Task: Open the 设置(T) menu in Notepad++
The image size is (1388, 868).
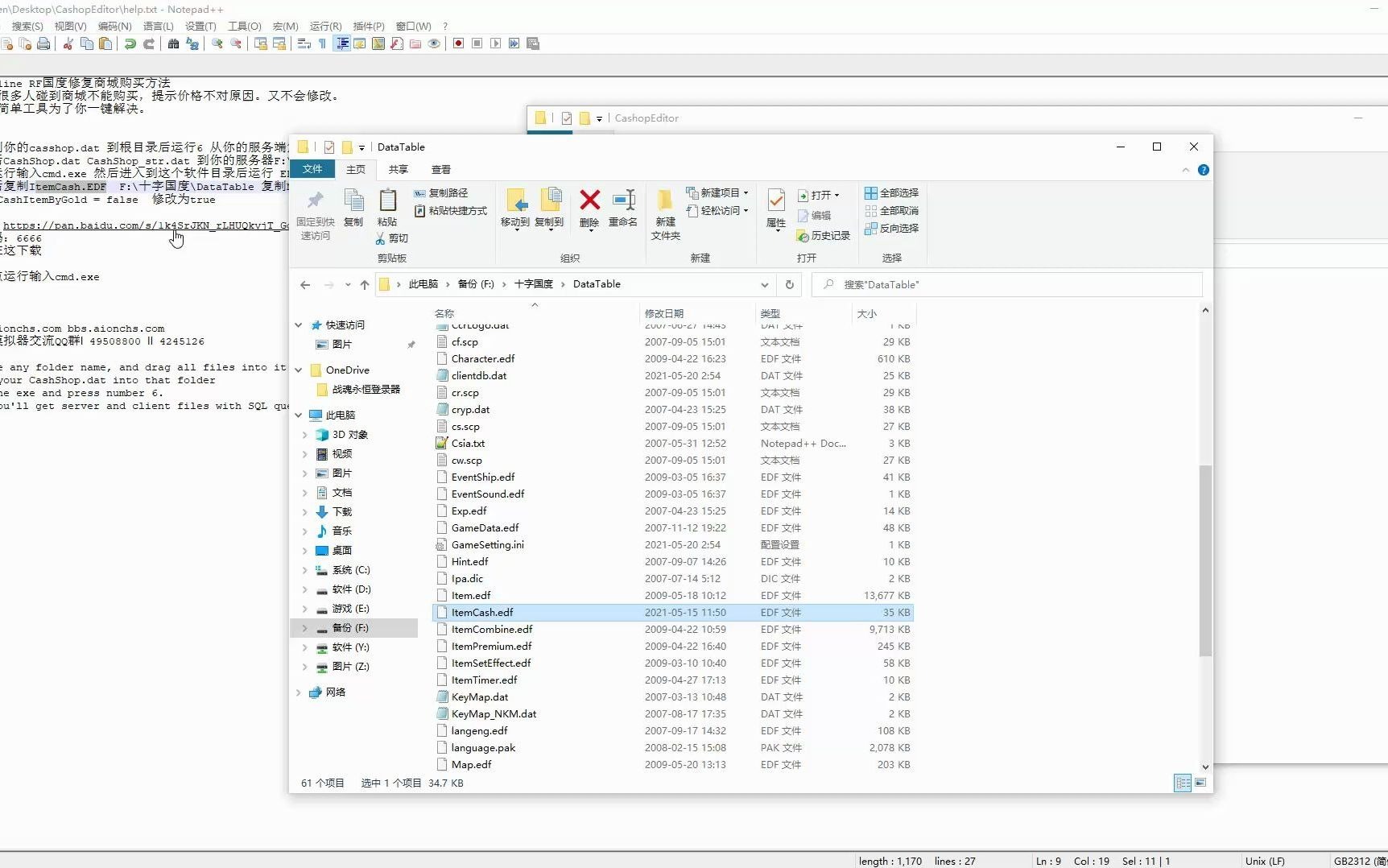Action: click(200, 26)
